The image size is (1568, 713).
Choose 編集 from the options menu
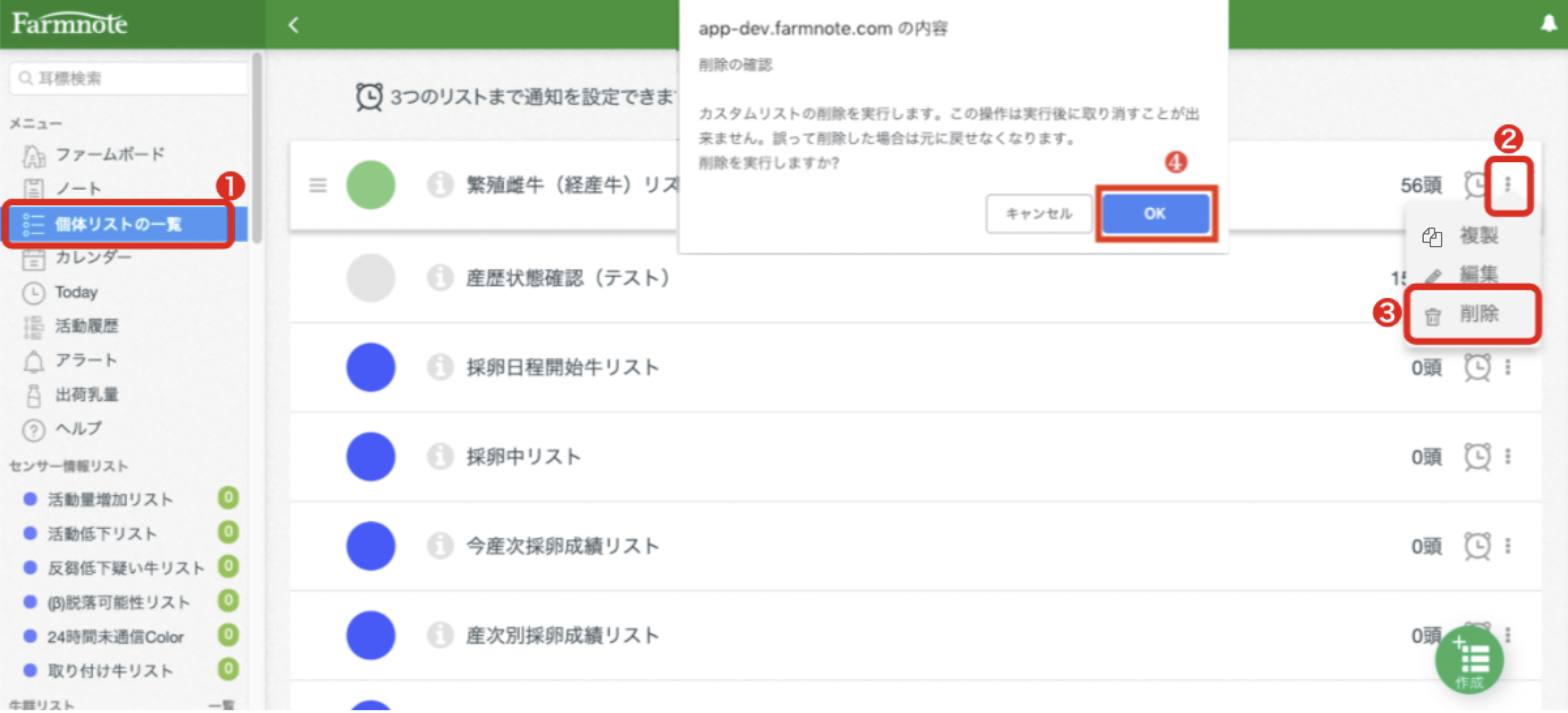click(x=1473, y=275)
